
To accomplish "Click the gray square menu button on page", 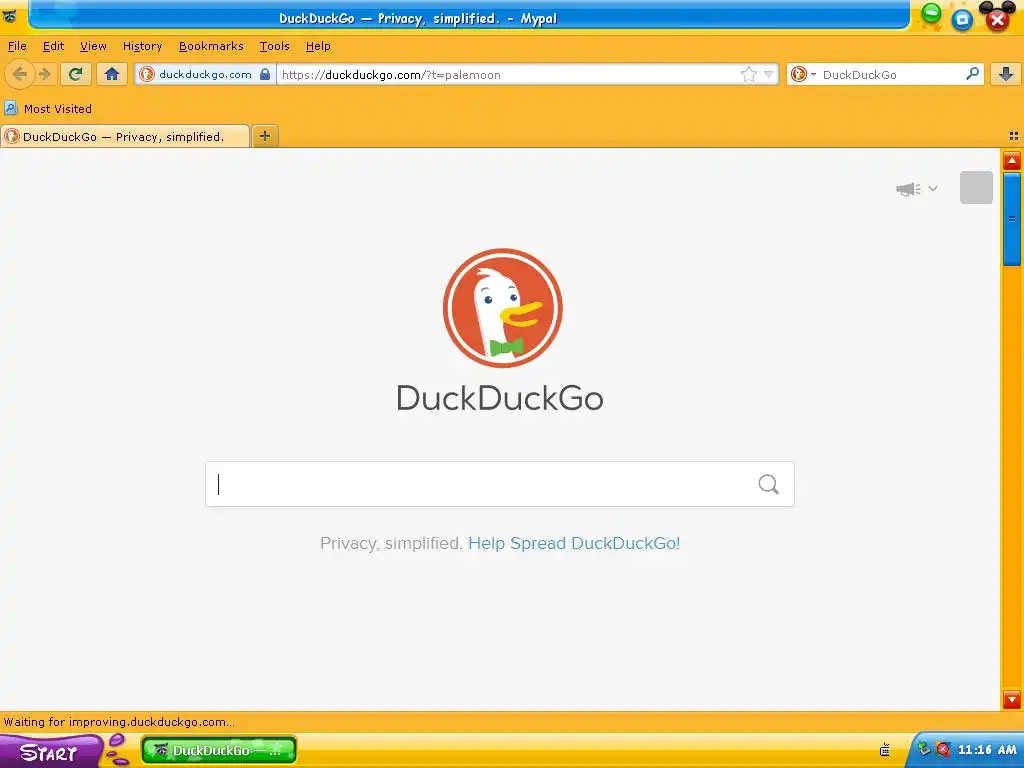I will [976, 187].
